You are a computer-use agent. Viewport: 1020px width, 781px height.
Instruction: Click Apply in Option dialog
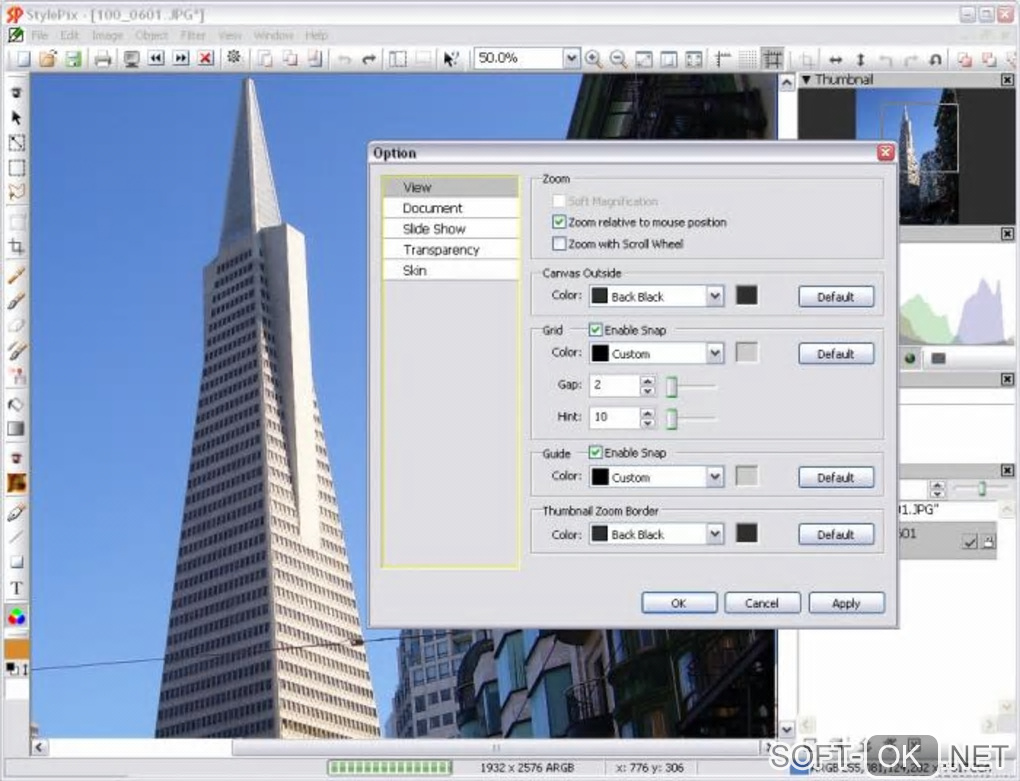846,603
